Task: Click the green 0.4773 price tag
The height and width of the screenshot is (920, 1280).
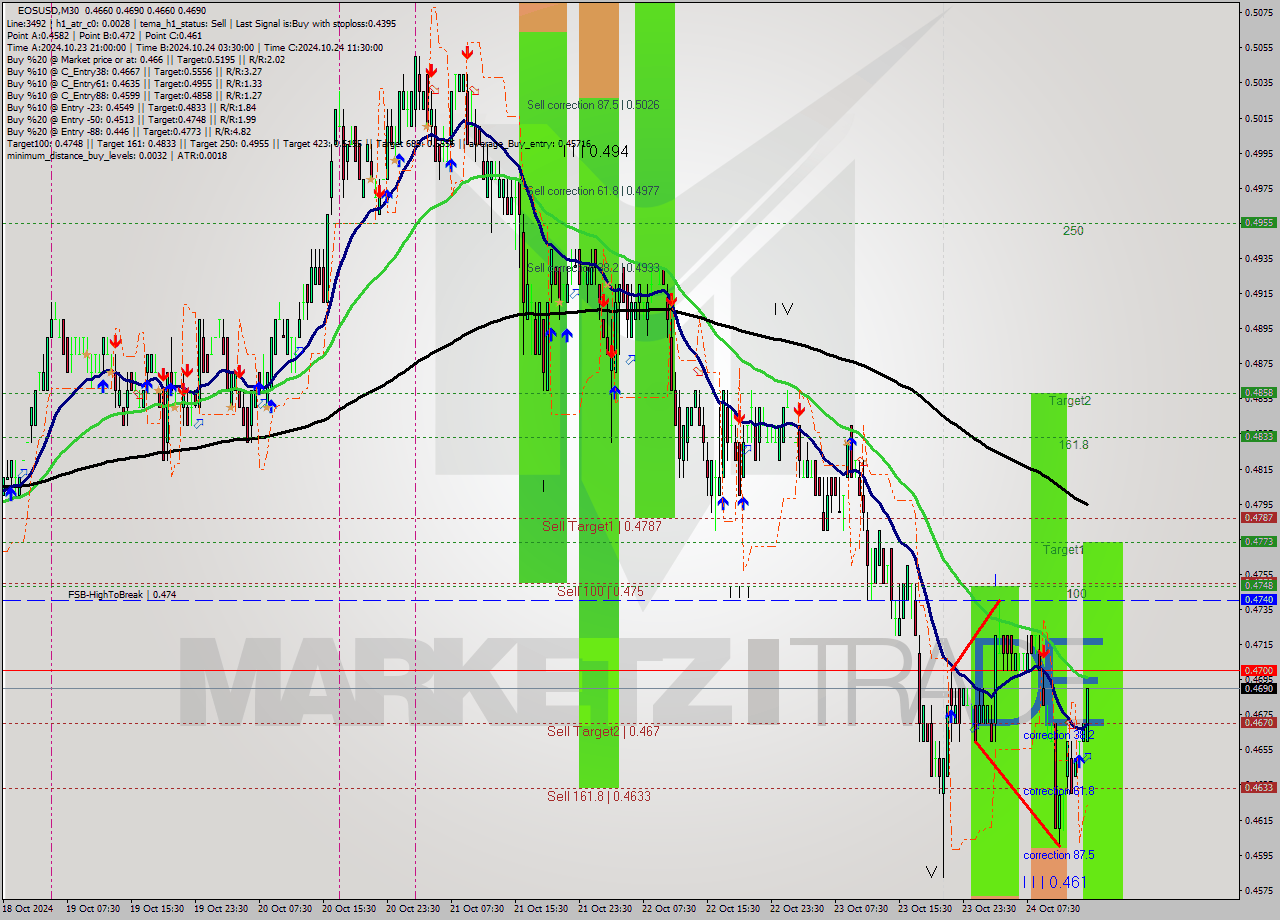Action: [1258, 541]
